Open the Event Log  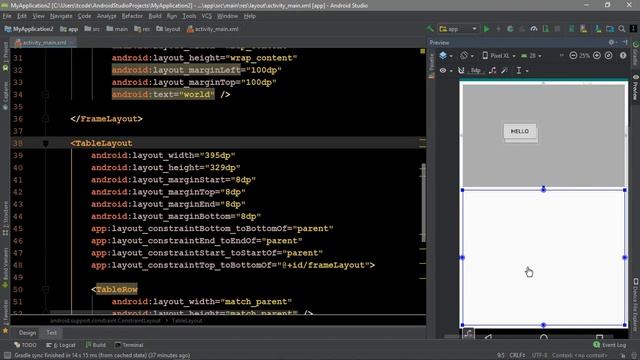pos(610,345)
